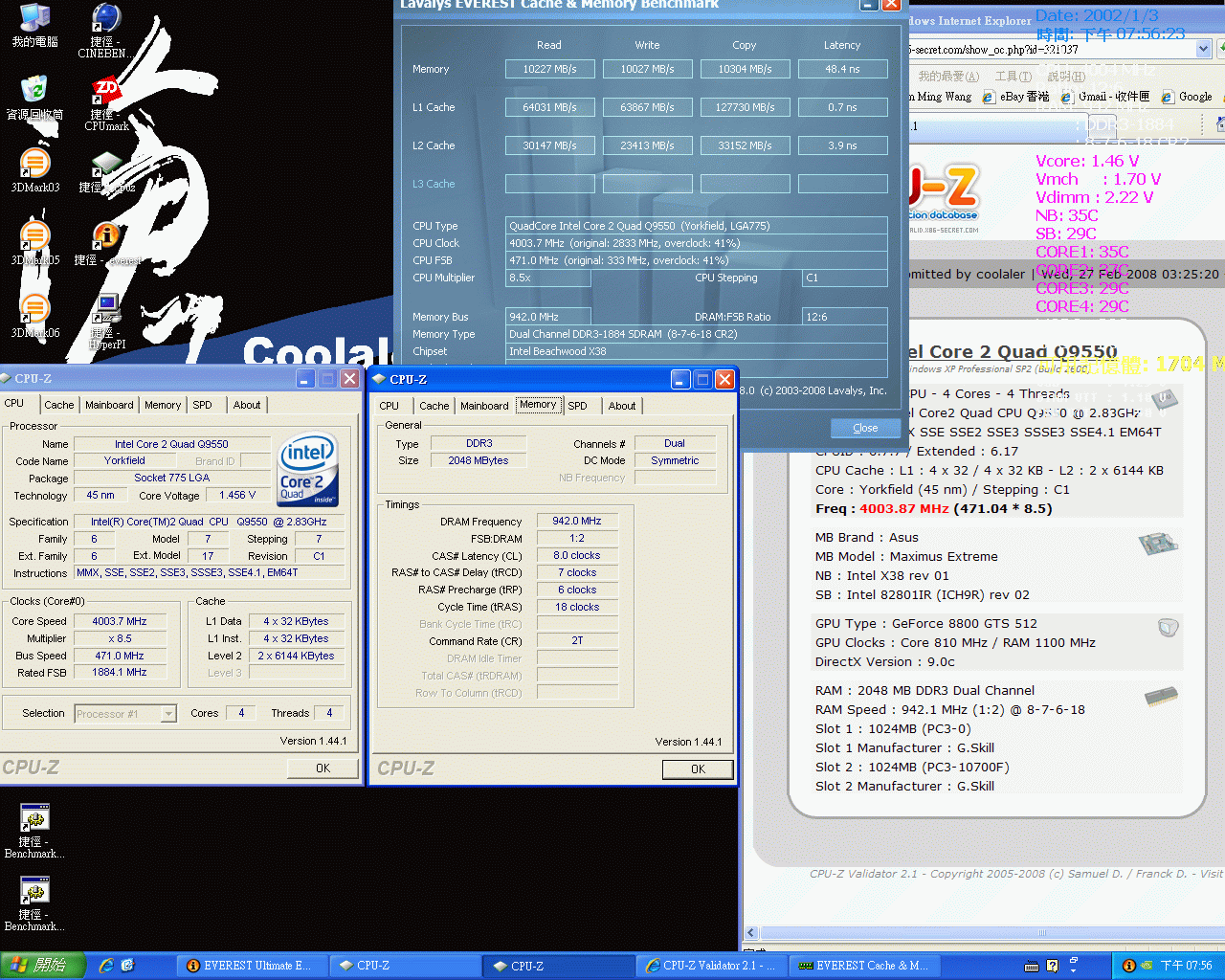This screenshot has height=980, width=1225.
Task: Open the Cache tab in the CPU-Z memory window
Action: [434, 406]
